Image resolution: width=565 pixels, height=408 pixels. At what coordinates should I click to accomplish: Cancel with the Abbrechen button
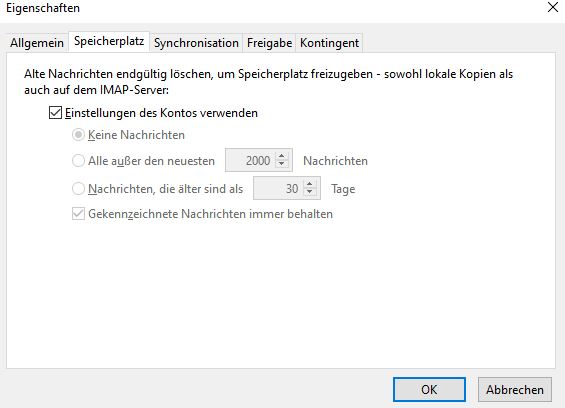(515, 389)
